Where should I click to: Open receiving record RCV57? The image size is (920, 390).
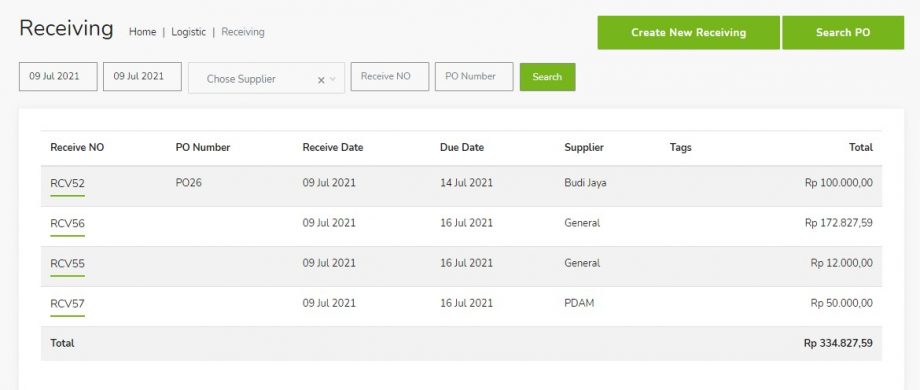tap(67, 304)
